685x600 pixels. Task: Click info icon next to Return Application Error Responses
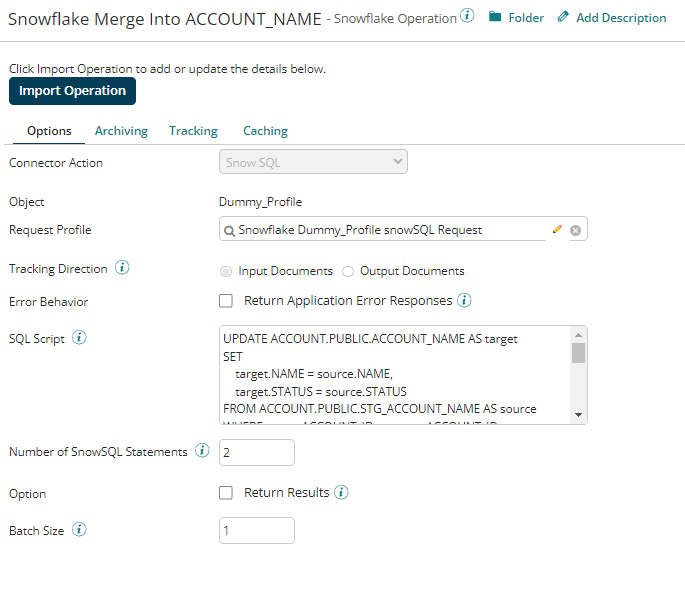tap(464, 300)
